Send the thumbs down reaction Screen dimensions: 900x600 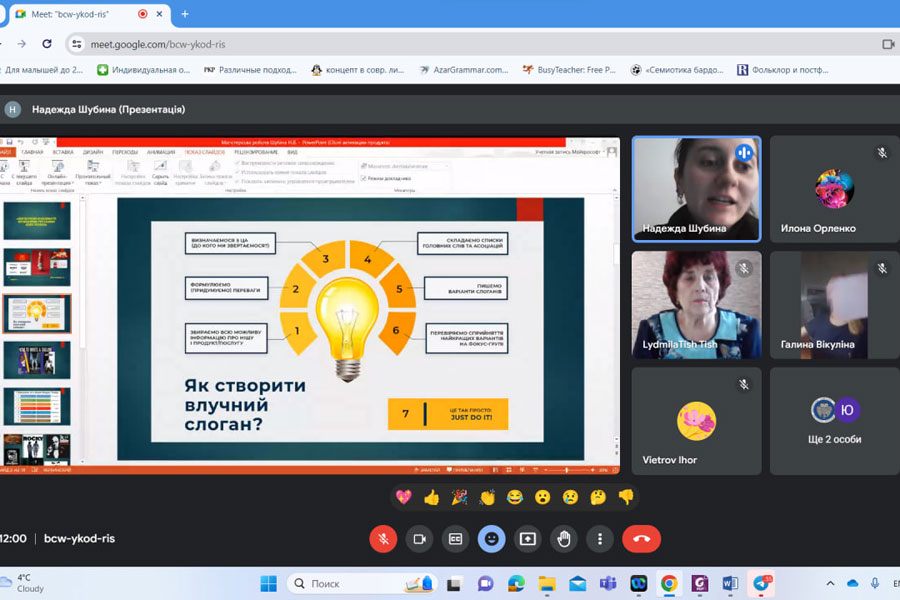tap(626, 497)
